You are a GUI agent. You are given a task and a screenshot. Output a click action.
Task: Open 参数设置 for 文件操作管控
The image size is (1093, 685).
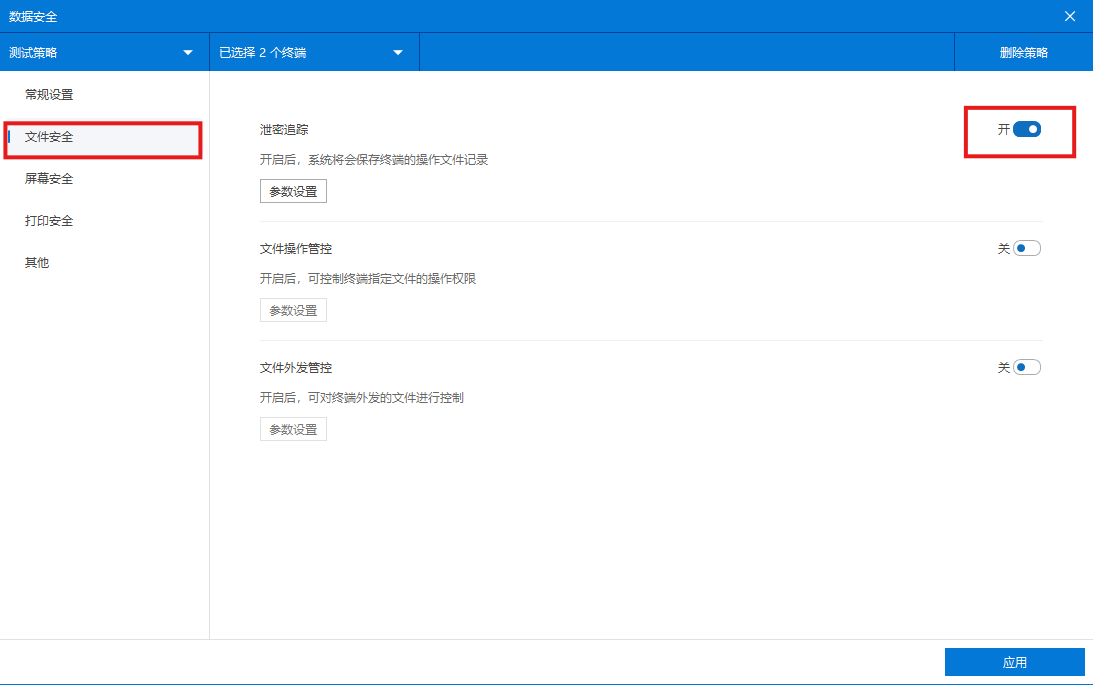coord(292,309)
